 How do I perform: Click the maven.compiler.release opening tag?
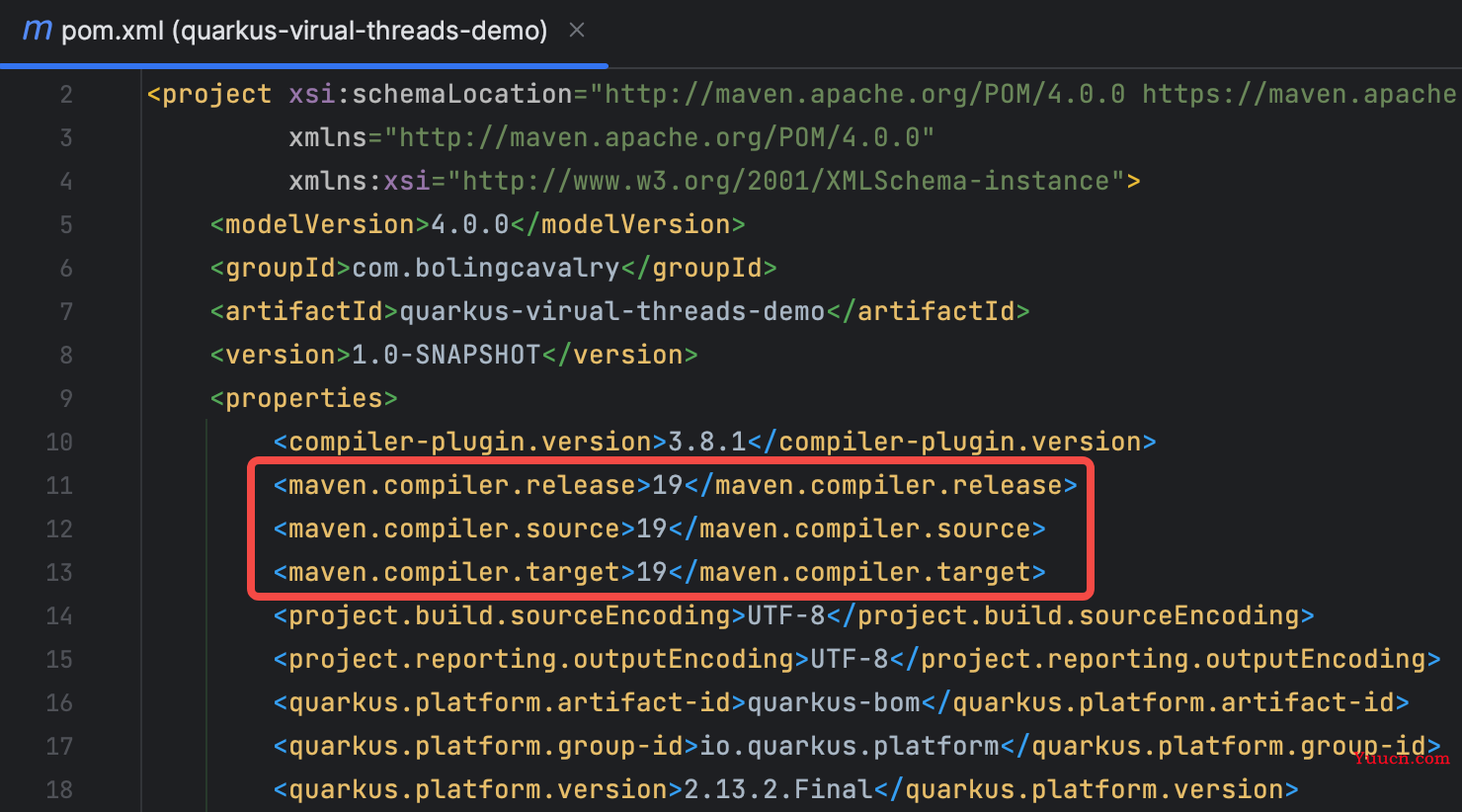click(x=462, y=485)
